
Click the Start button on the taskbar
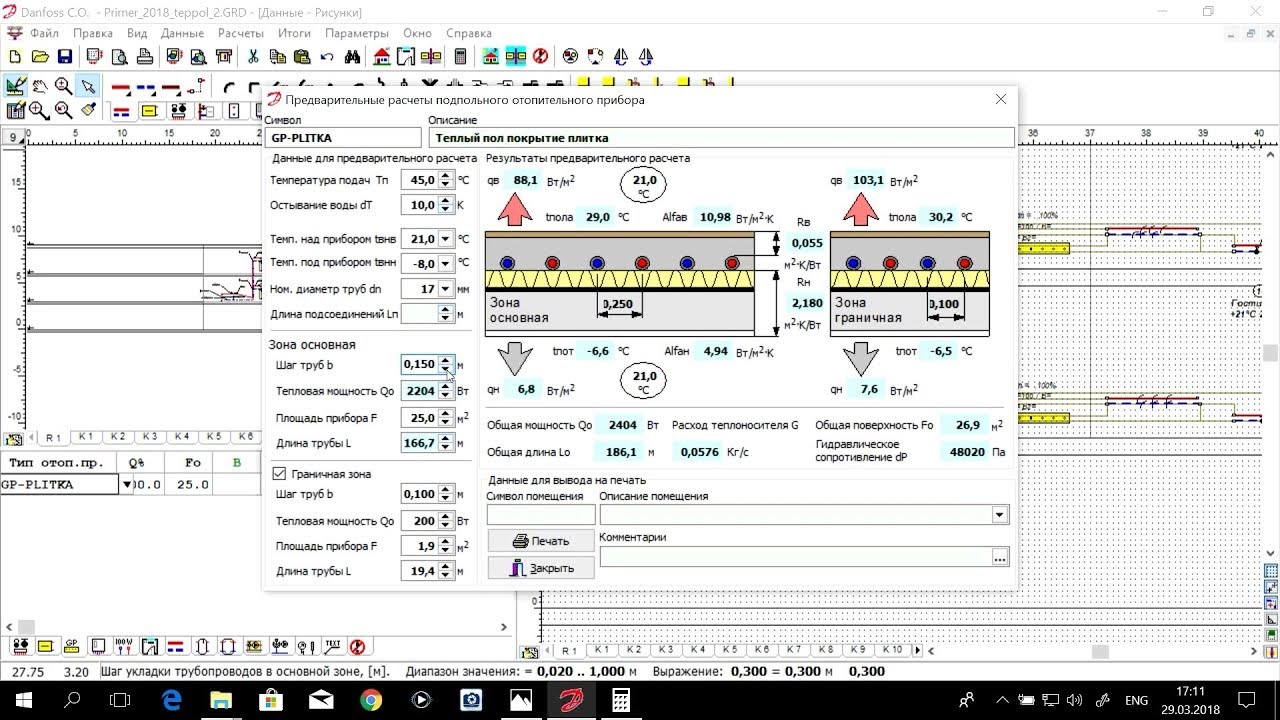[22, 700]
